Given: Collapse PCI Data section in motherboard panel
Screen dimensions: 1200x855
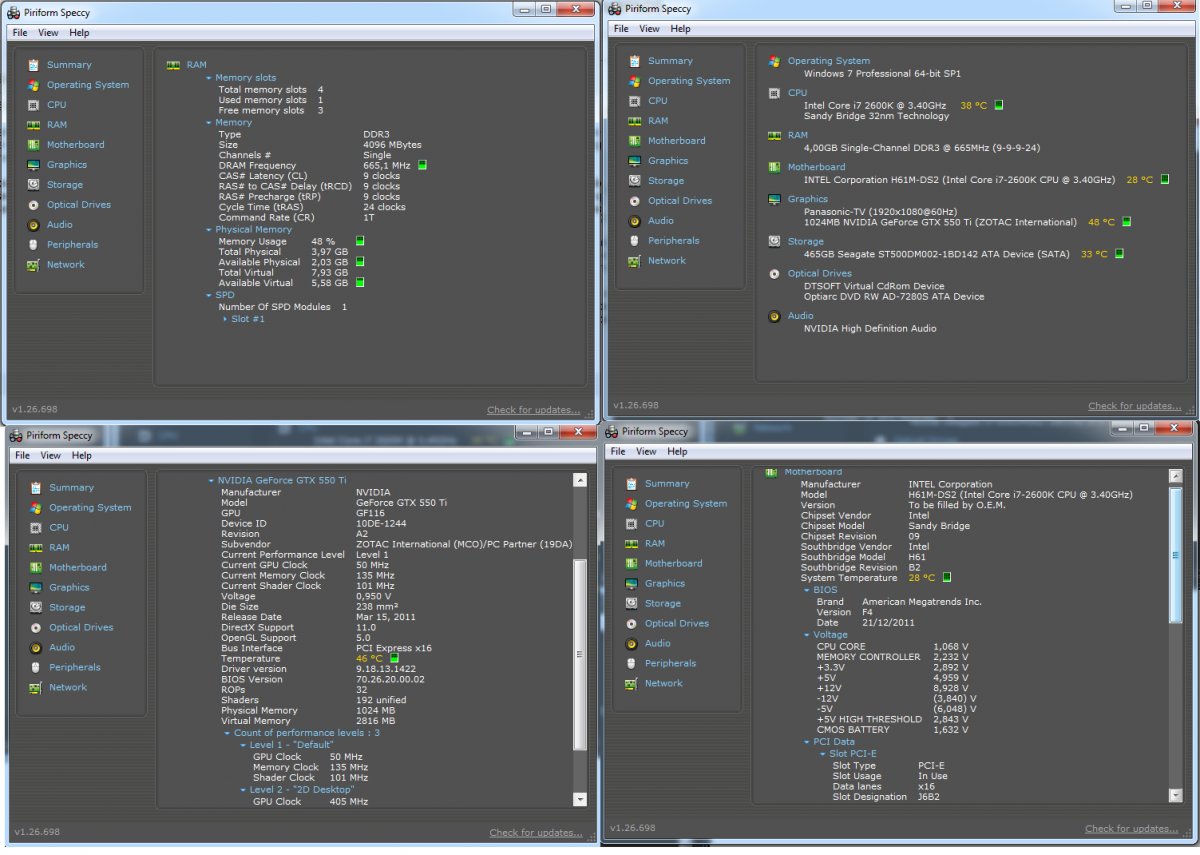Looking at the screenshot, I should click(806, 743).
